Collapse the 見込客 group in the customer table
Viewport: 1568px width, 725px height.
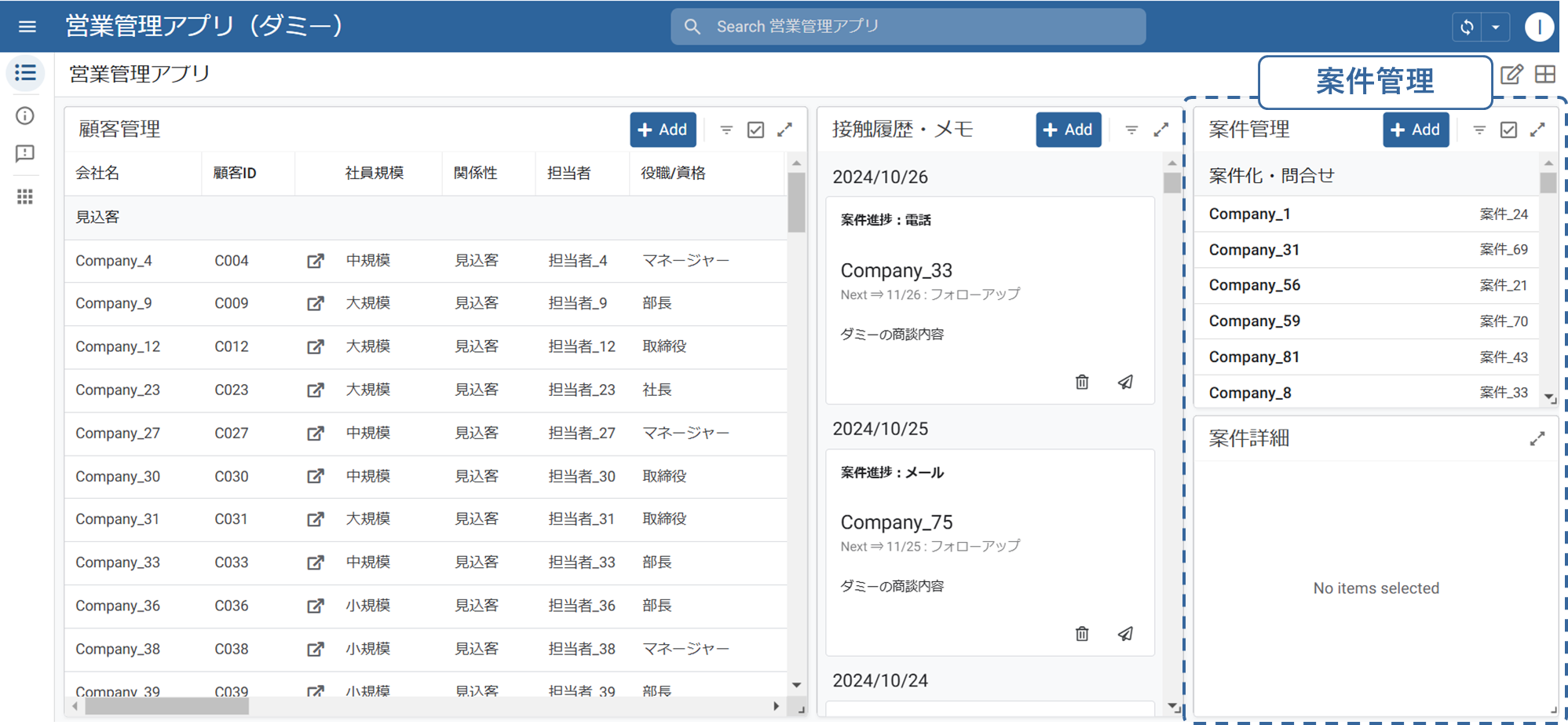[x=97, y=217]
